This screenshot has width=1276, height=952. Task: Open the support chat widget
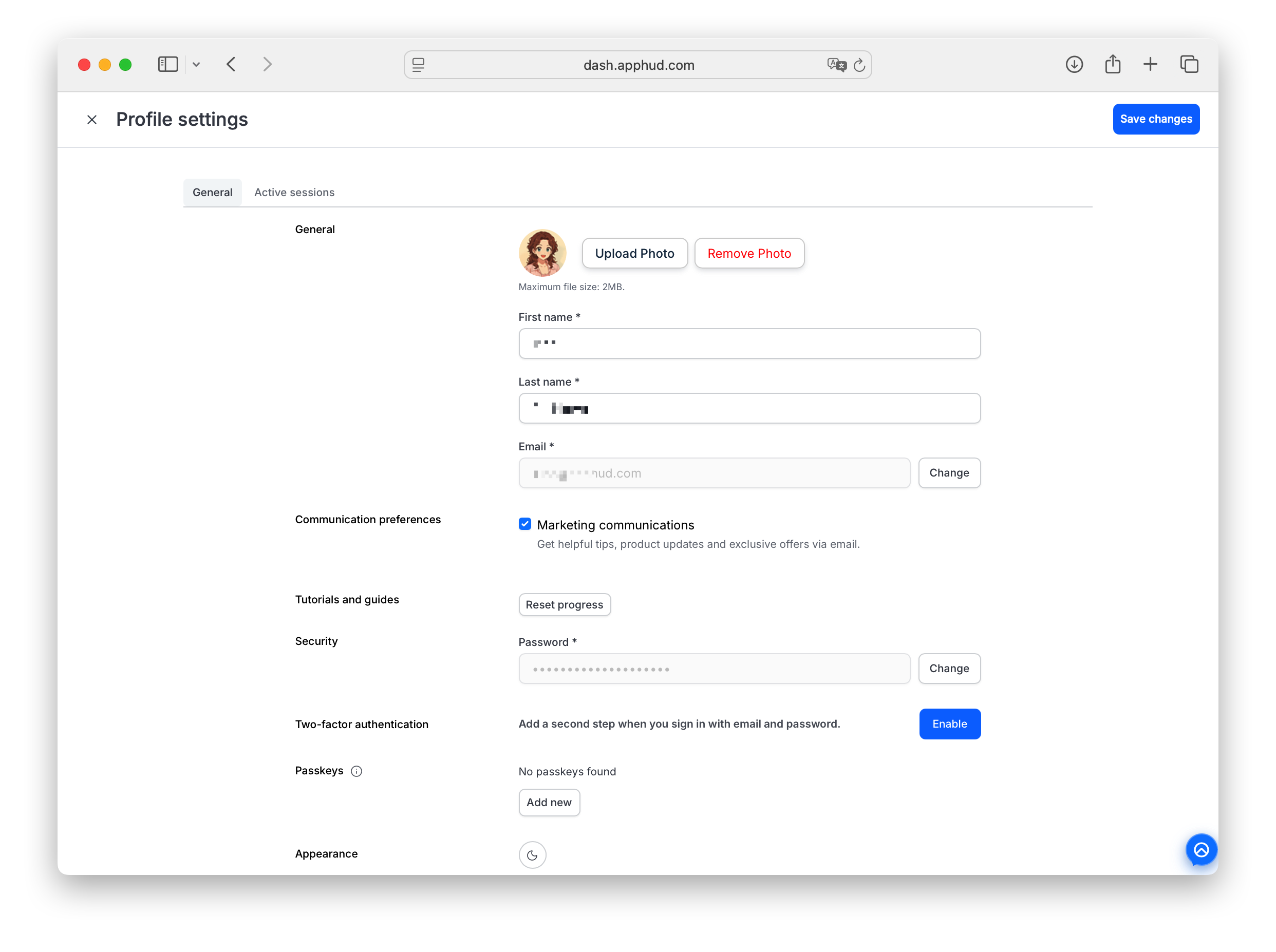point(1200,849)
